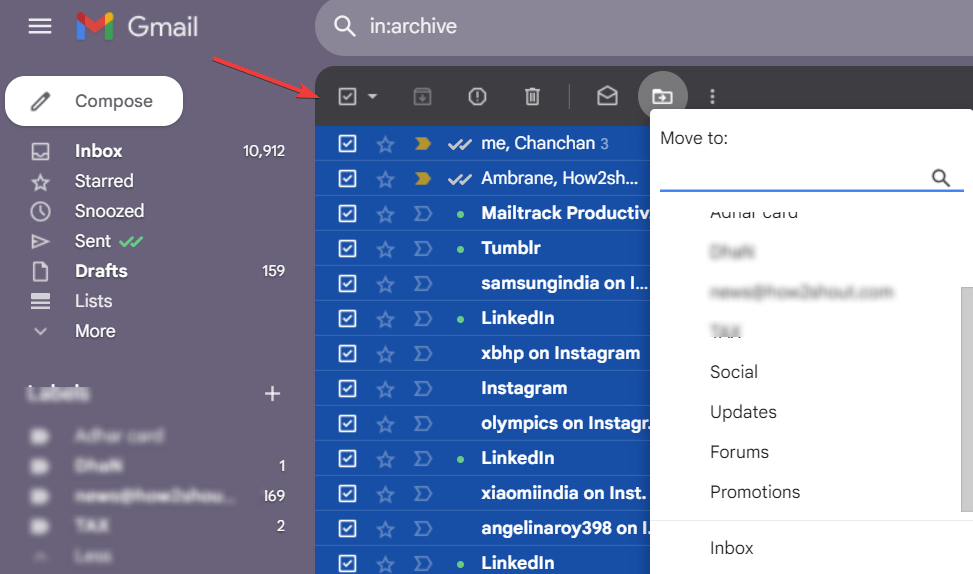Viewport: 973px width, 574px height.
Task: Click the Gmail logo
Action: tap(137, 26)
